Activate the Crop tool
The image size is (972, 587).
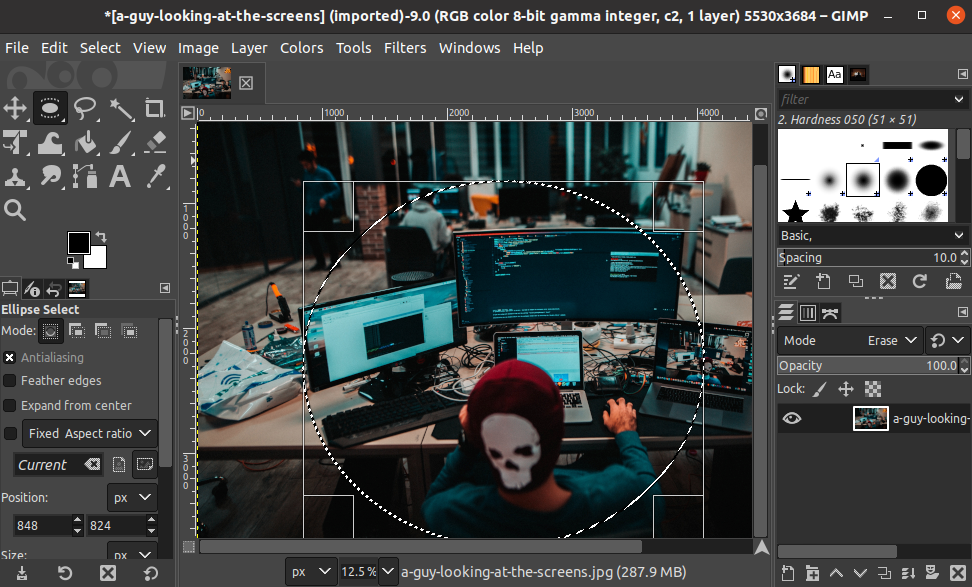tap(155, 108)
